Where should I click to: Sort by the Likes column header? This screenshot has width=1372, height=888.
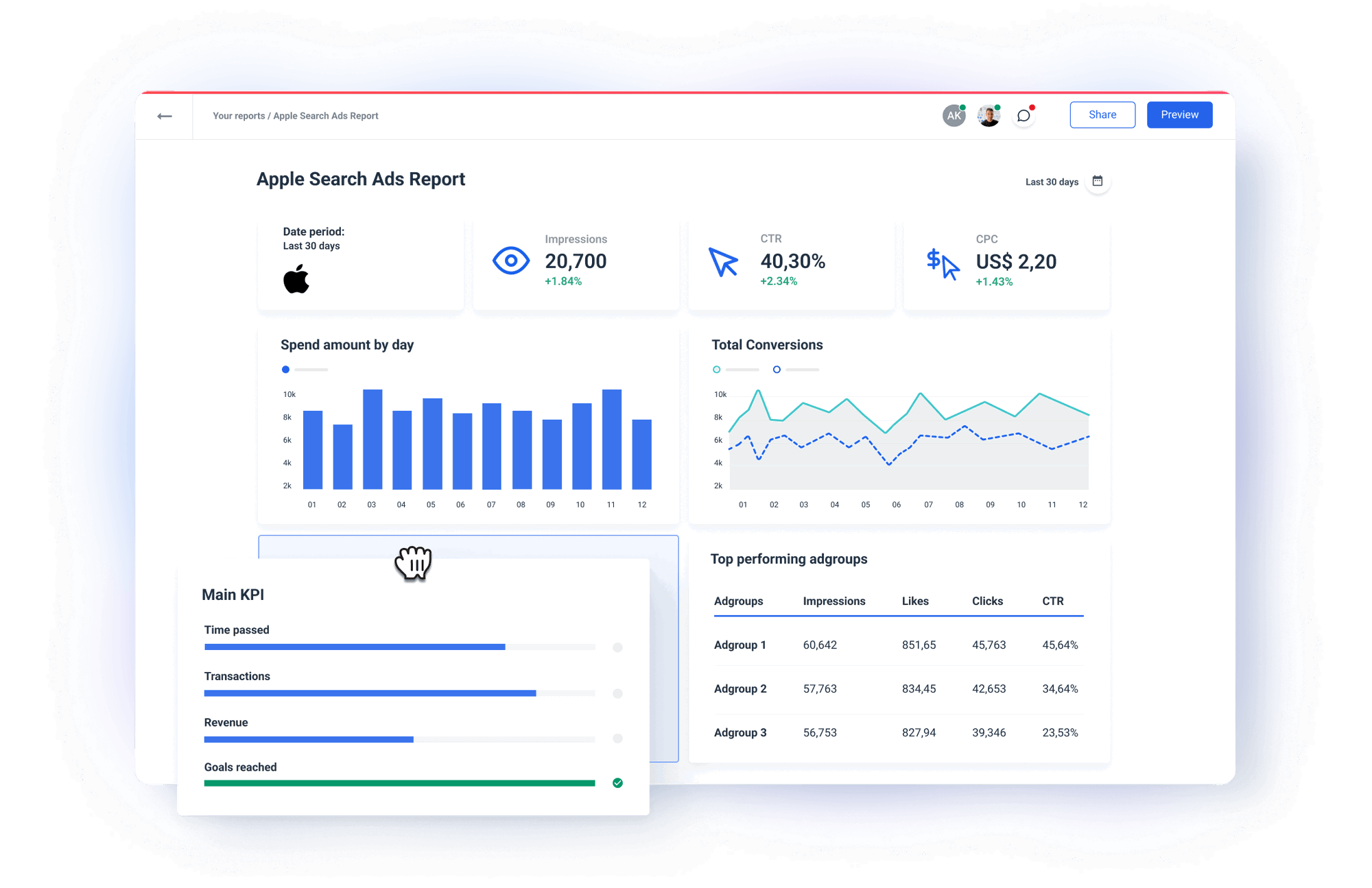click(x=915, y=601)
